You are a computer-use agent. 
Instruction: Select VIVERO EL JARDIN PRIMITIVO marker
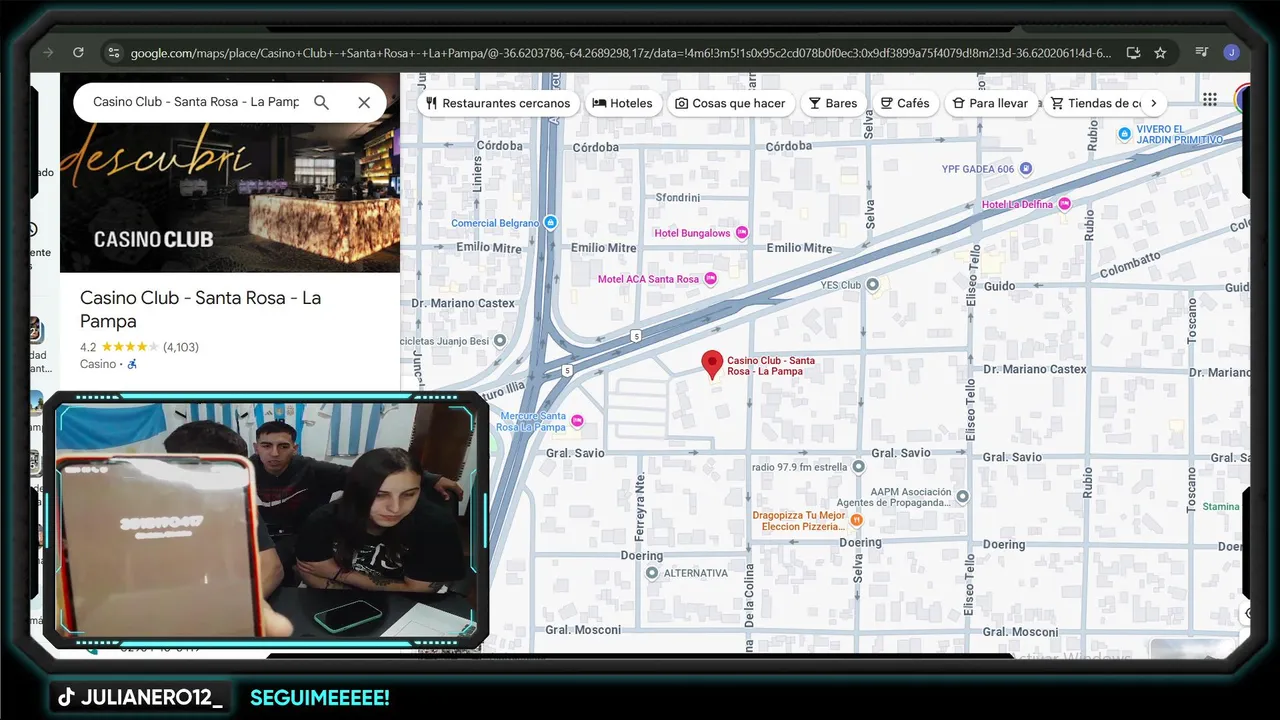pyautogui.click(x=1125, y=133)
